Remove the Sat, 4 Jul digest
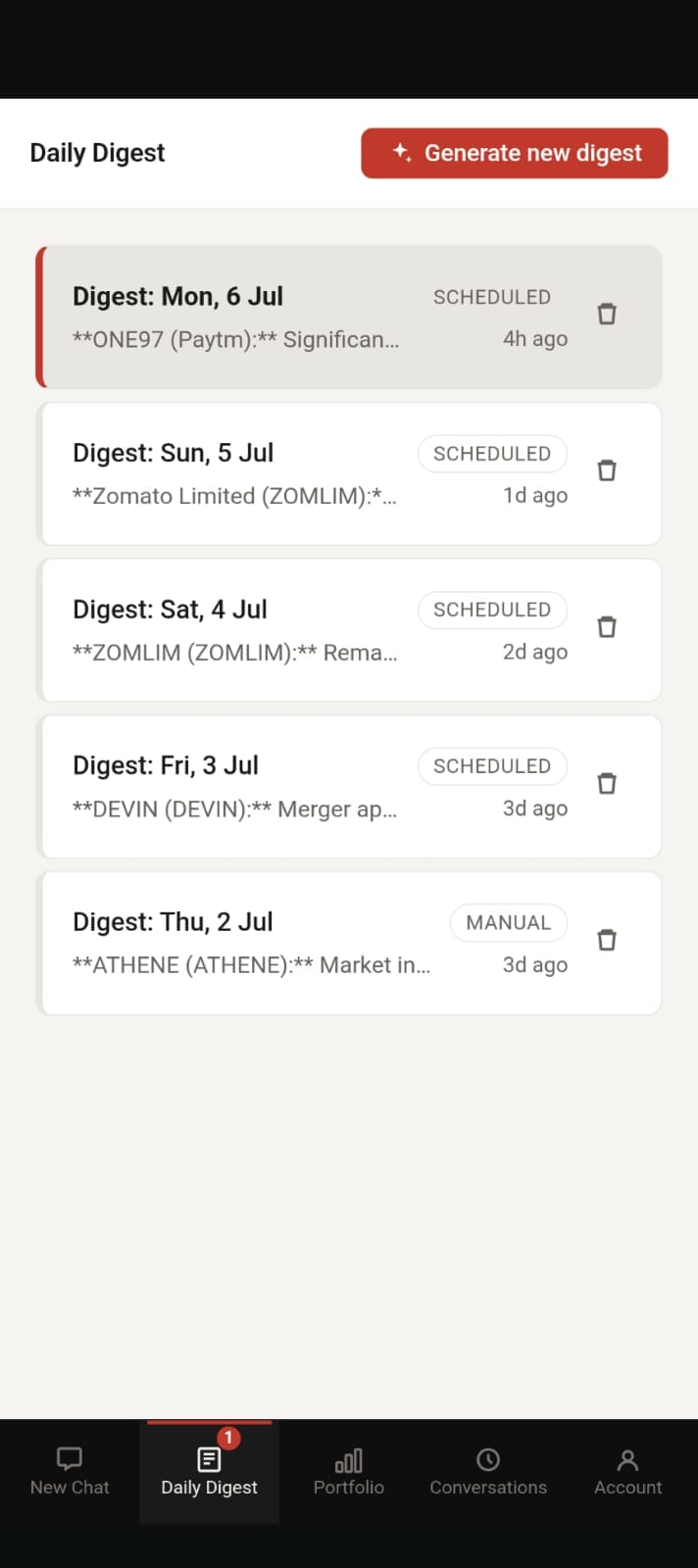 point(607,626)
